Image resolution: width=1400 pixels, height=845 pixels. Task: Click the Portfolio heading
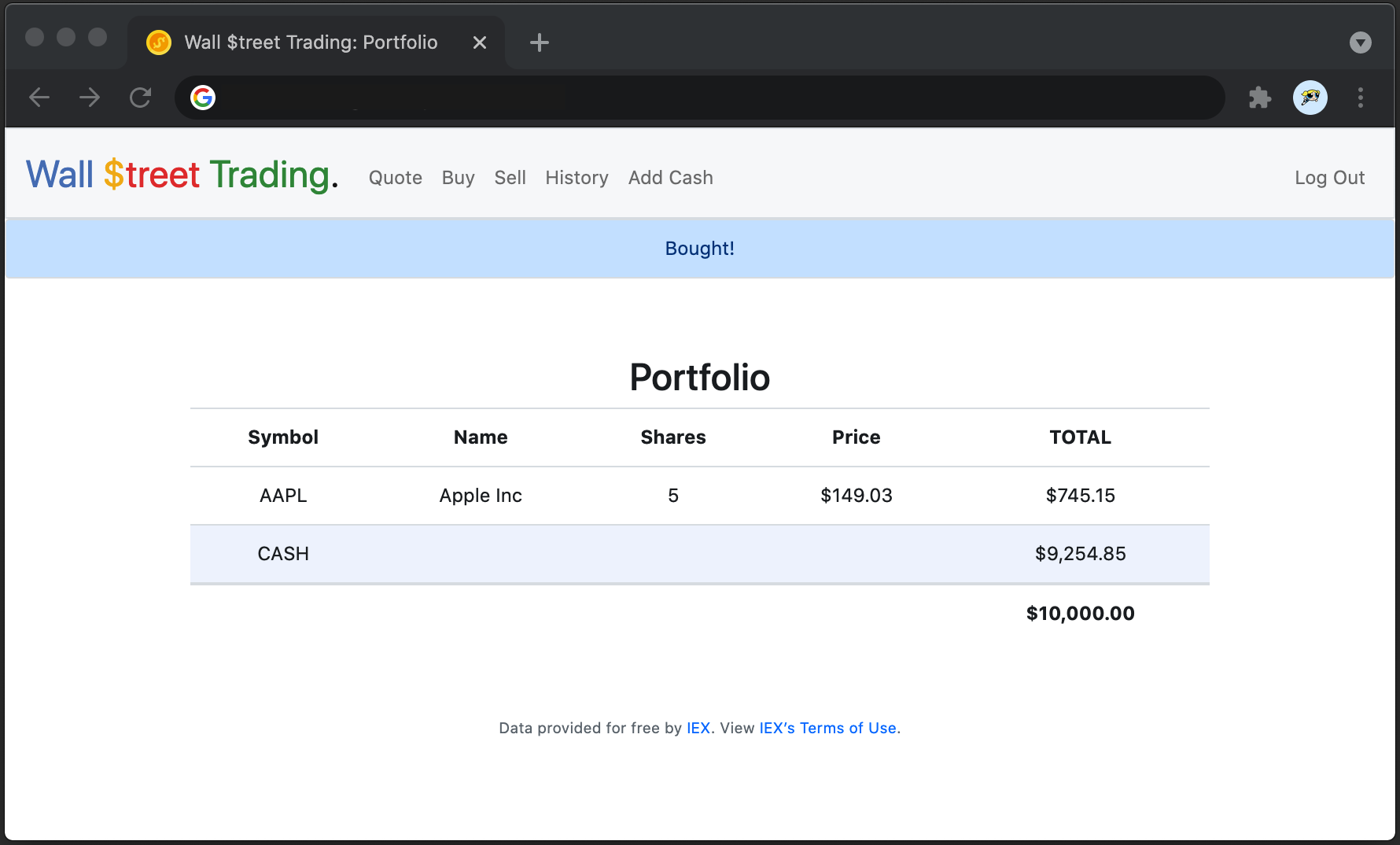(x=700, y=377)
